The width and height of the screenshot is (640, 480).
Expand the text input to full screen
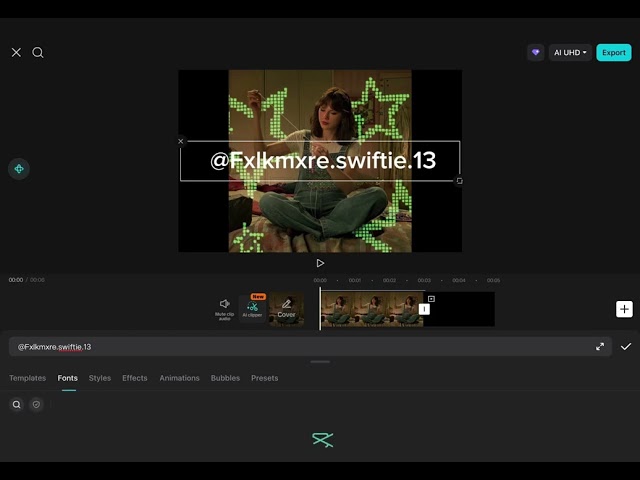coord(600,347)
